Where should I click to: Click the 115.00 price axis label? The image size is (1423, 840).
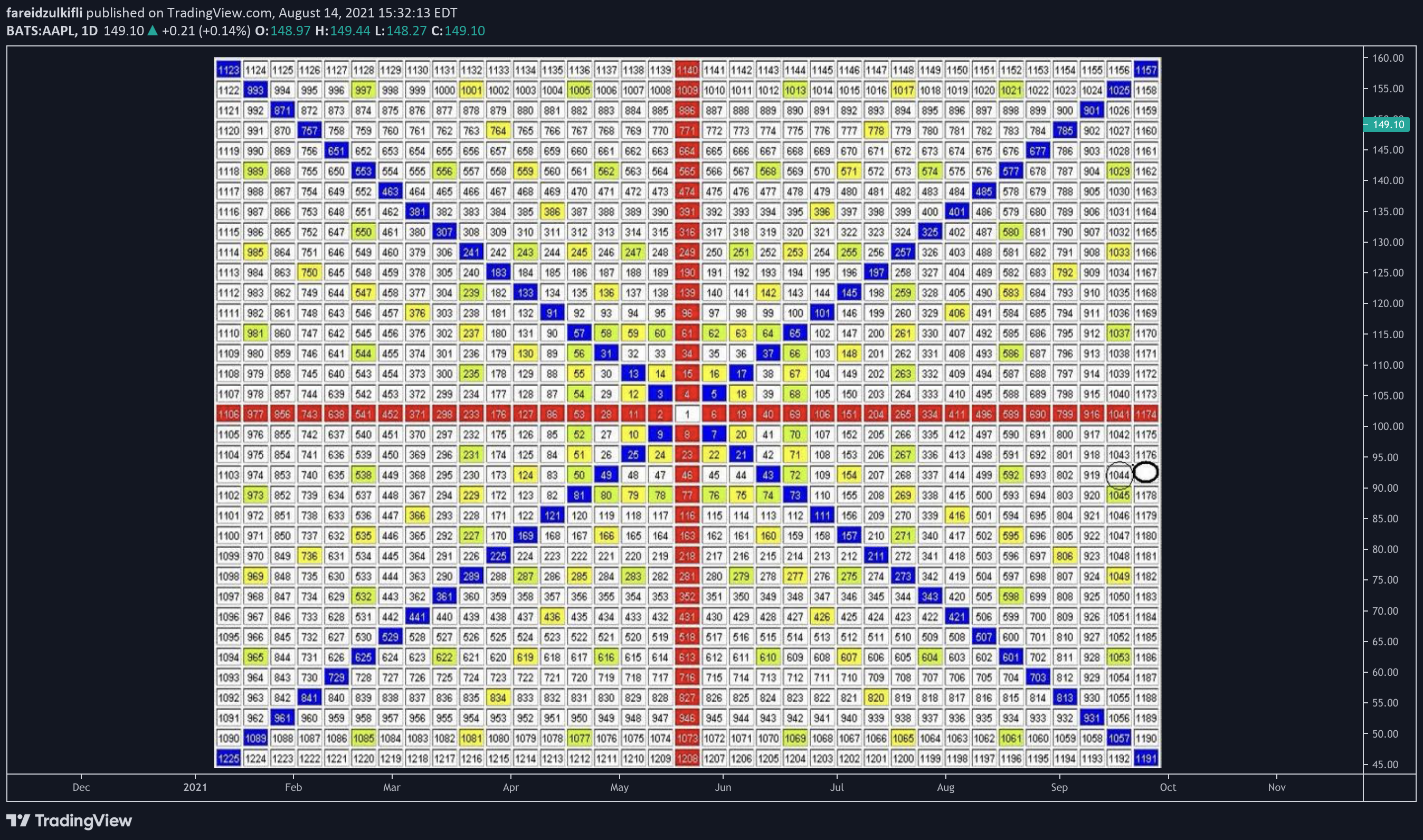pos(1388,334)
